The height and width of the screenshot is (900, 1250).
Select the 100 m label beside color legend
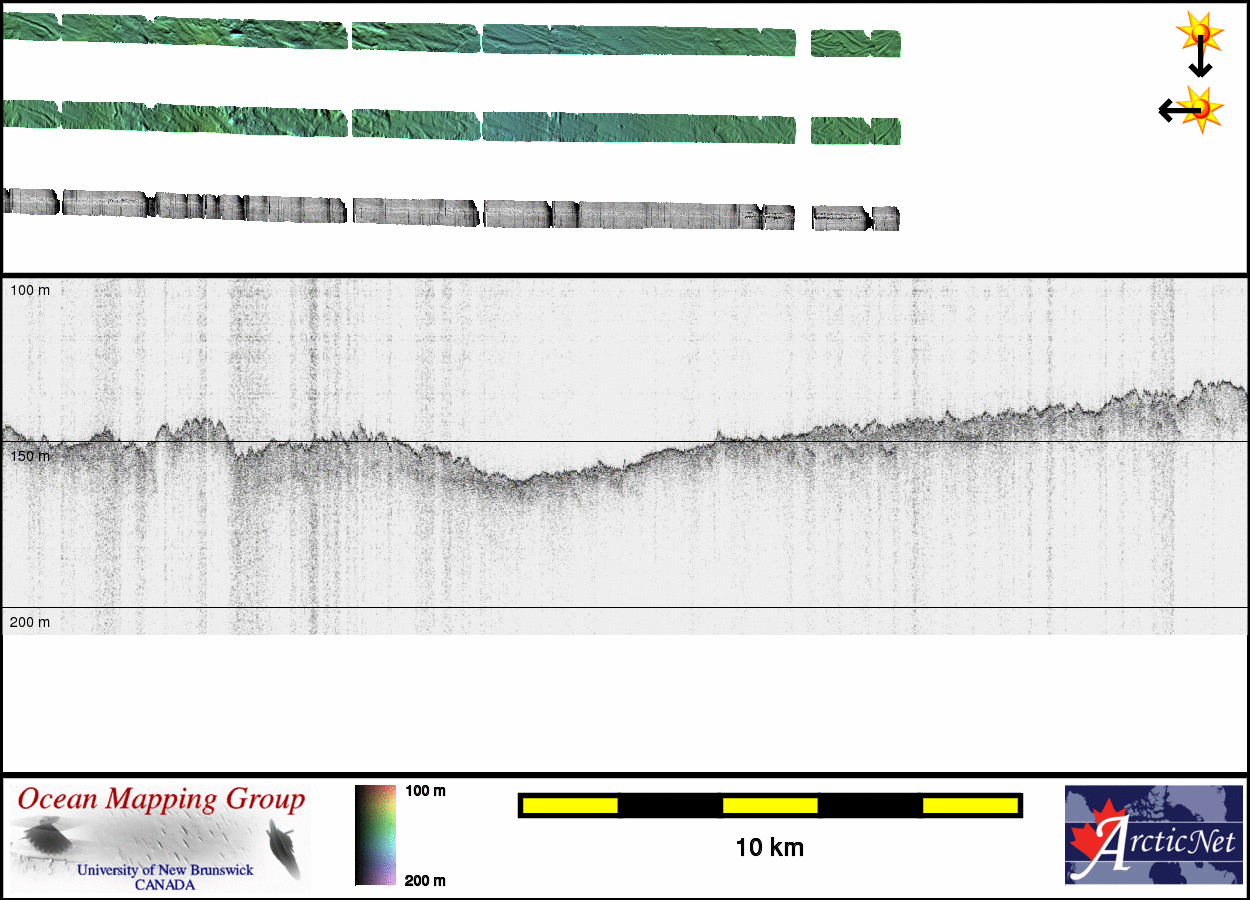point(425,791)
